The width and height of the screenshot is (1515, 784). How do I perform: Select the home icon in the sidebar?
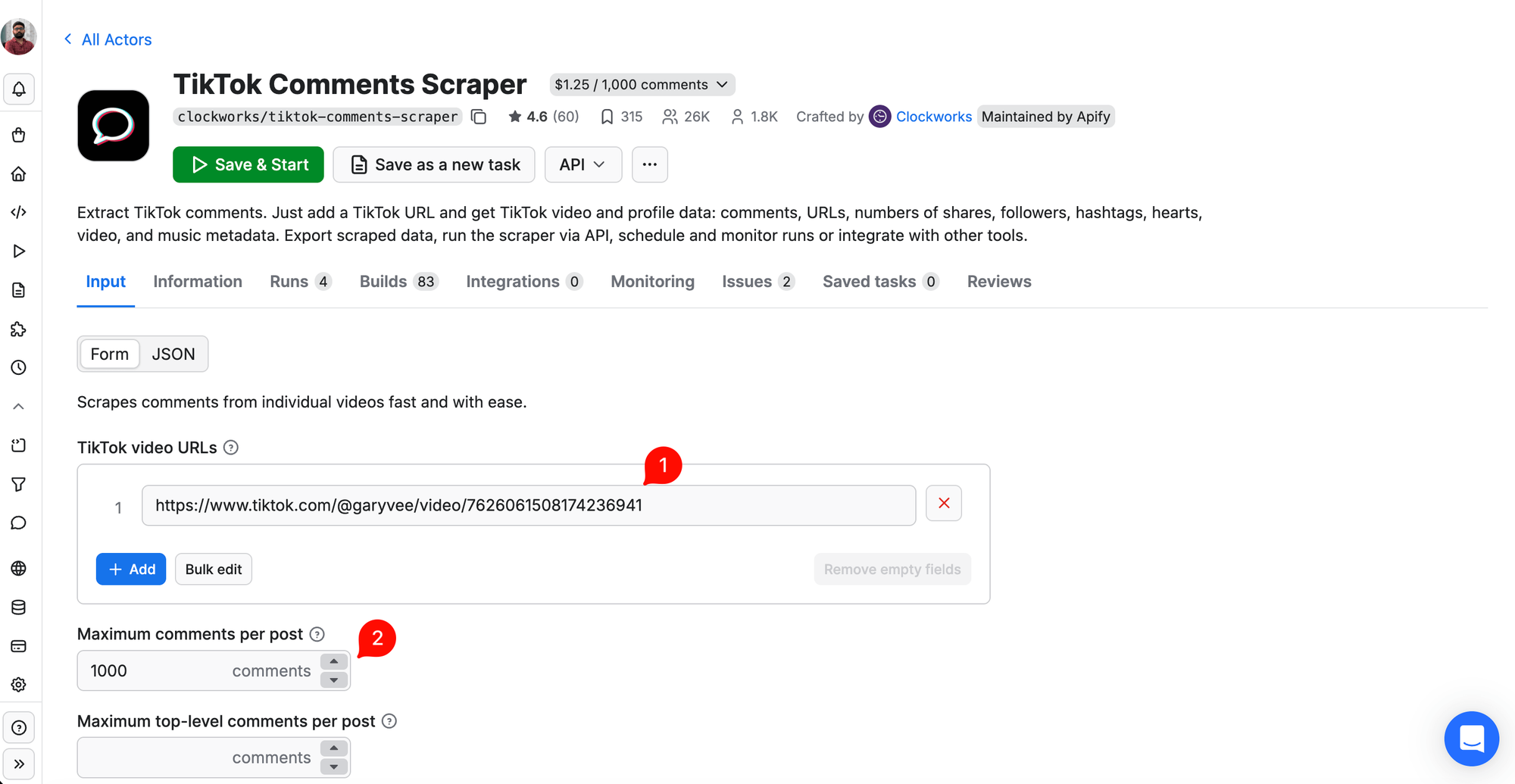click(x=20, y=173)
